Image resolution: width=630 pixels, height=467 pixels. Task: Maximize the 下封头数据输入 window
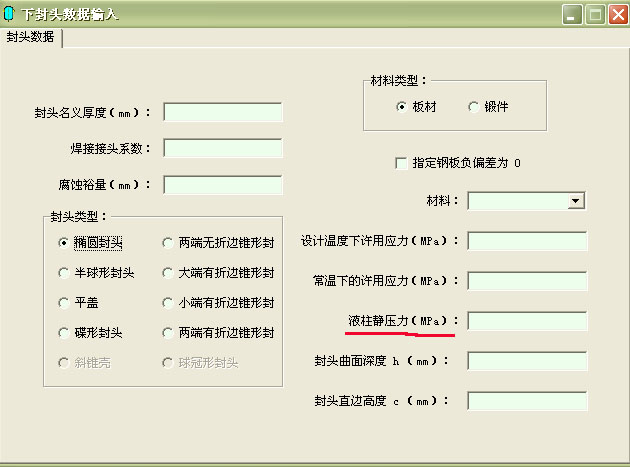pyautogui.click(x=595, y=14)
